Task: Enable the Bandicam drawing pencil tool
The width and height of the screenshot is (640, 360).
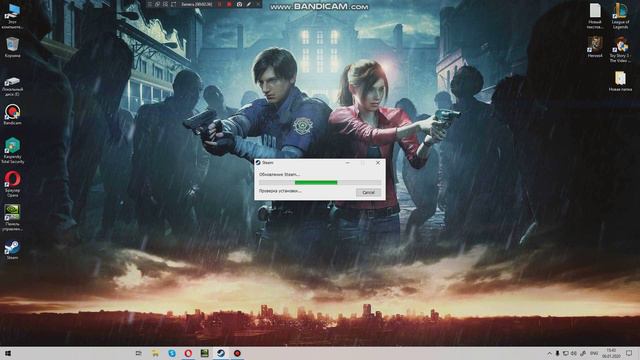Action: pos(249,4)
